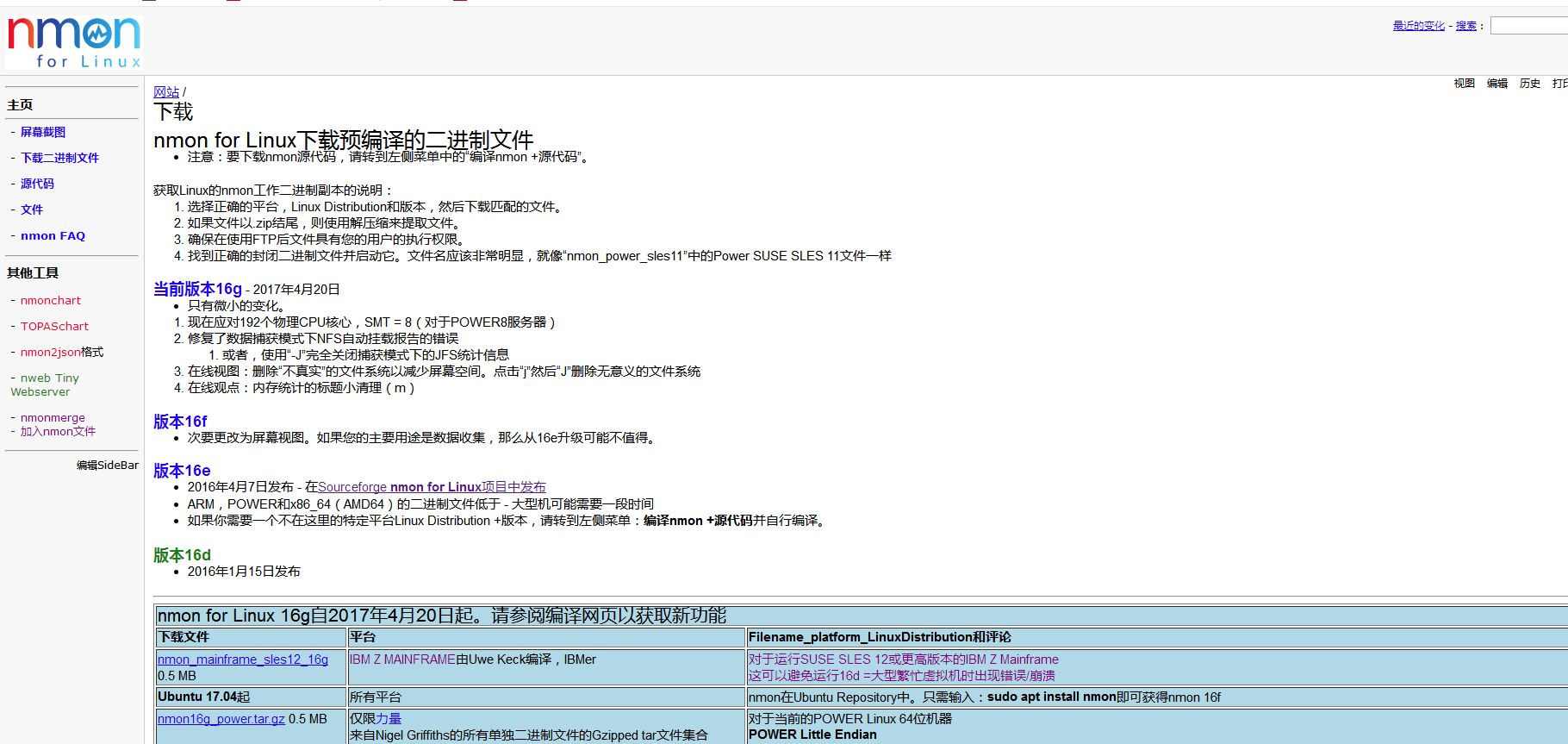1568x744 pixels.
Task: Download the nmon_mainframe_sles12_16g file
Action: [243, 660]
